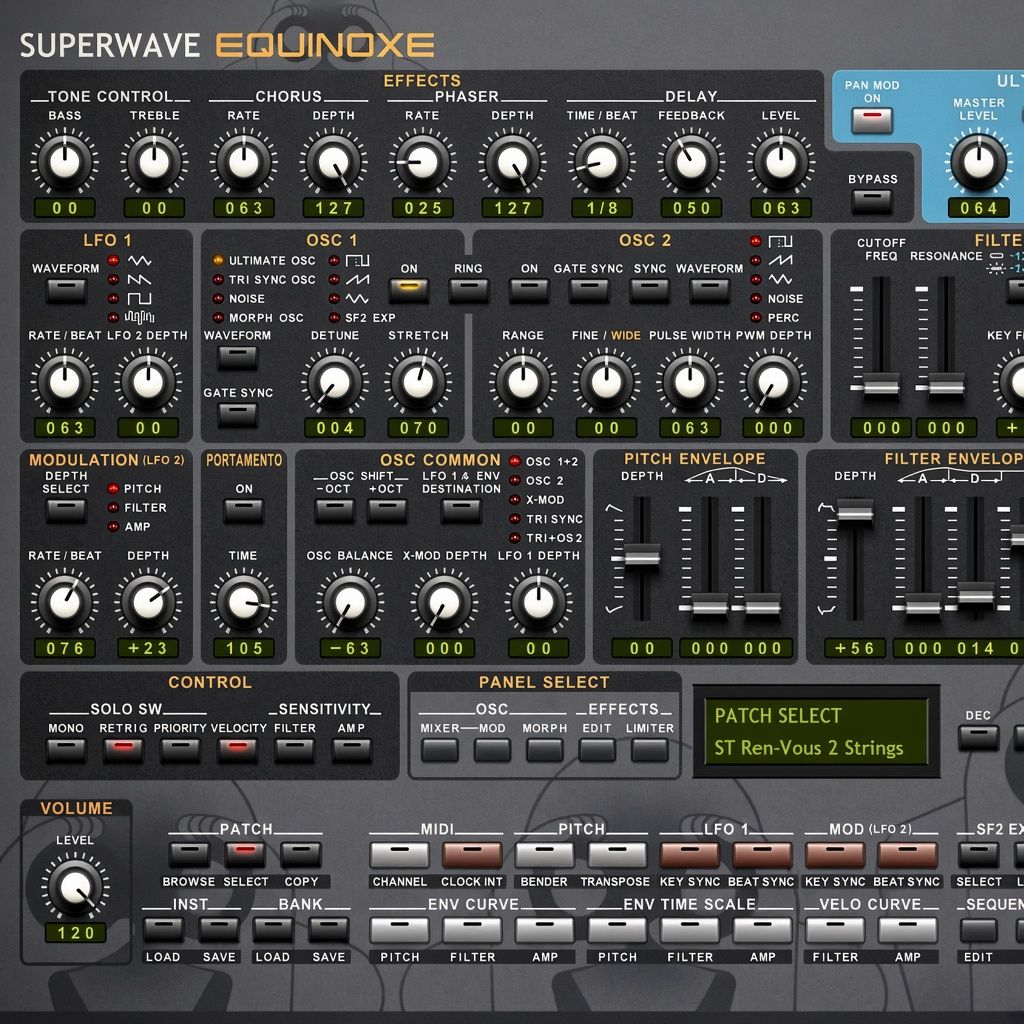Click the OSC 1 Stretch knob

point(418,383)
